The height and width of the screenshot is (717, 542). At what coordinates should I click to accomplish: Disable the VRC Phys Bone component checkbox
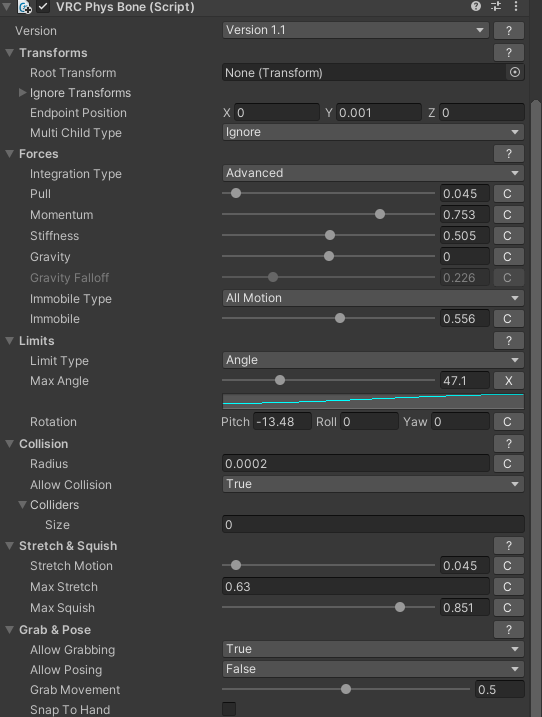coord(43,7)
